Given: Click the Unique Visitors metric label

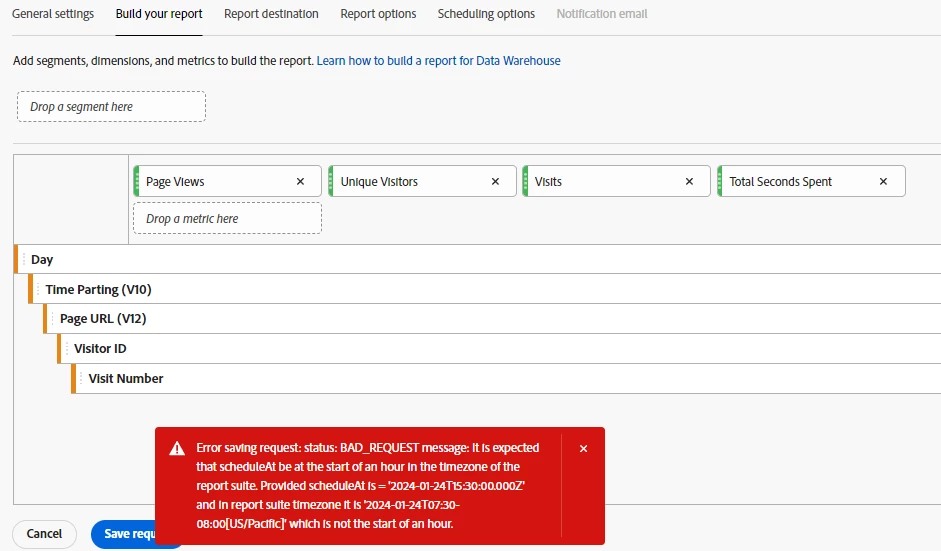Looking at the screenshot, I should click(379, 182).
